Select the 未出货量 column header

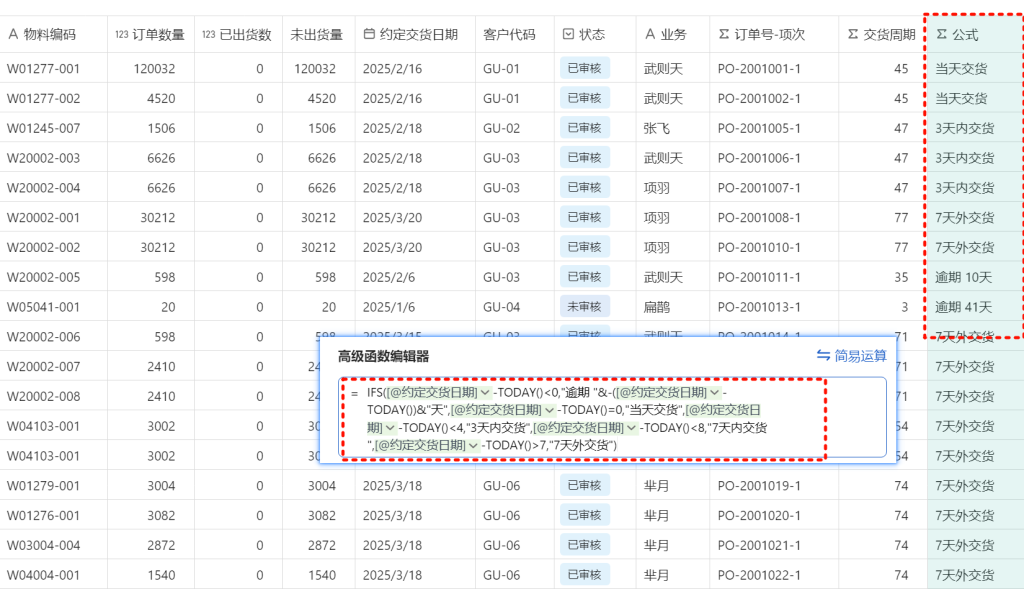click(x=317, y=35)
